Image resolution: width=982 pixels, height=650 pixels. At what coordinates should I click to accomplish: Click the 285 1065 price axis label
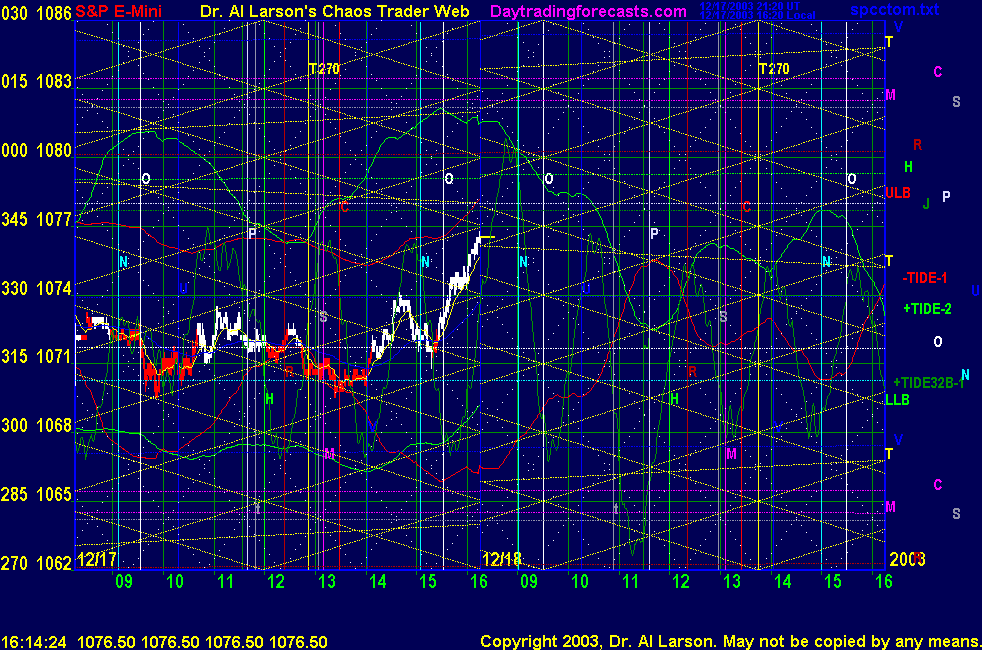point(36,494)
